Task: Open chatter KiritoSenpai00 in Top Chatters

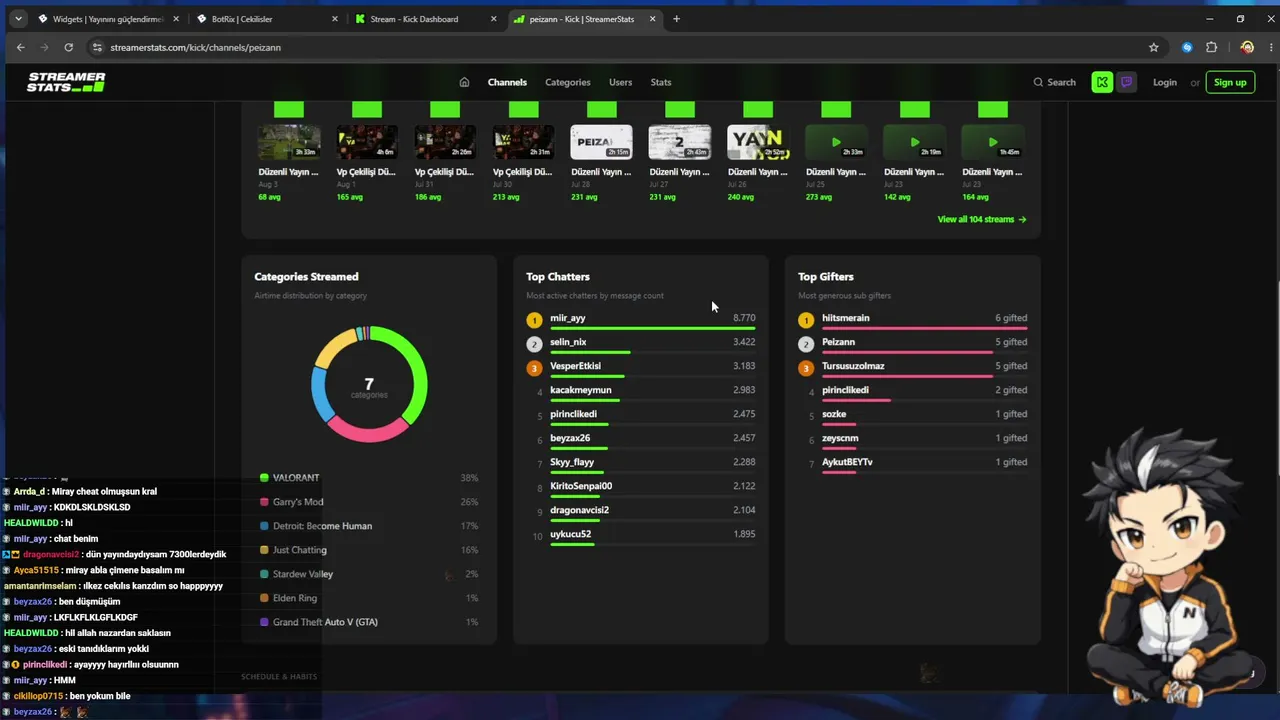Action: pos(581,486)
